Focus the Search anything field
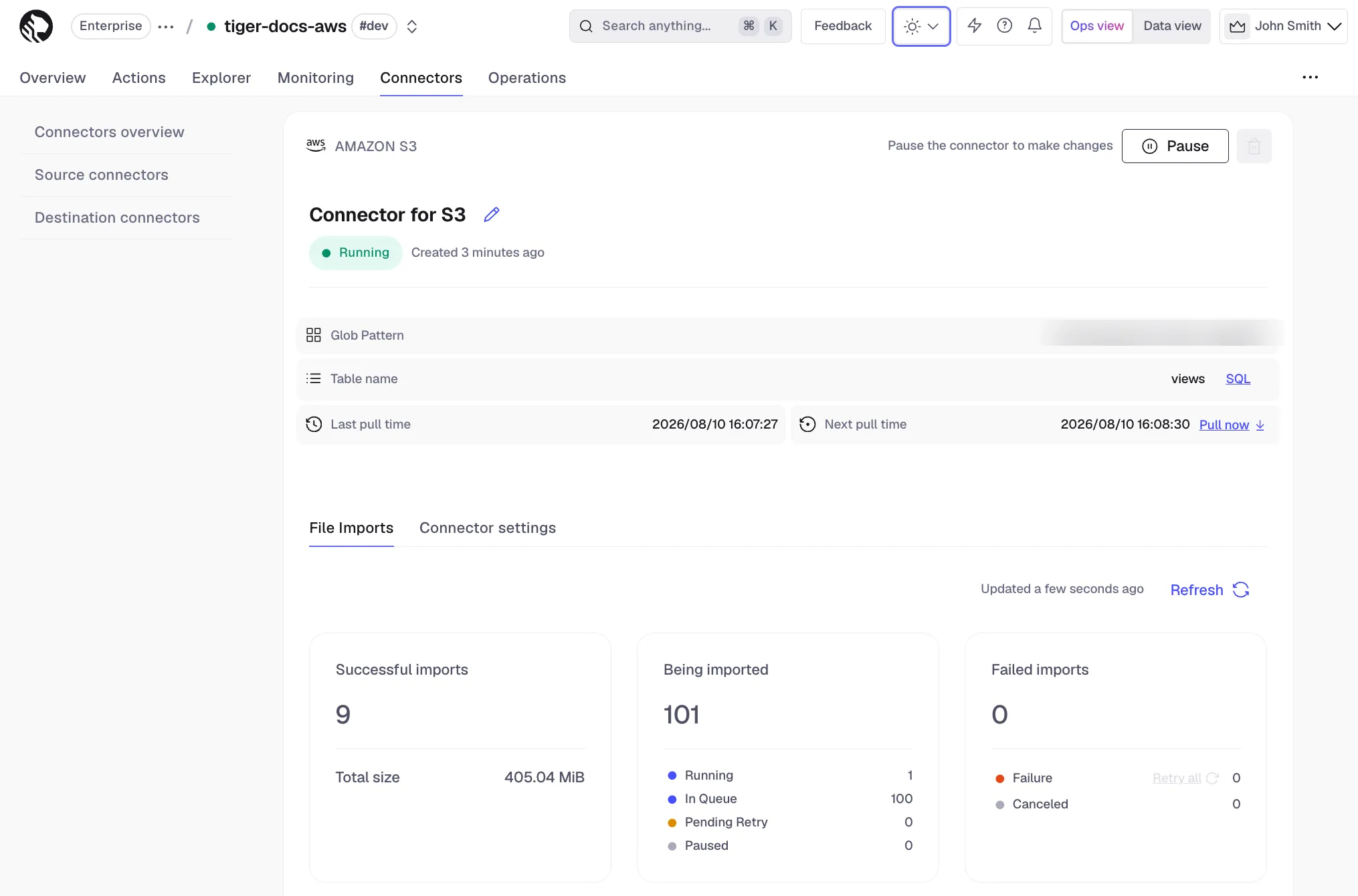 680,26
